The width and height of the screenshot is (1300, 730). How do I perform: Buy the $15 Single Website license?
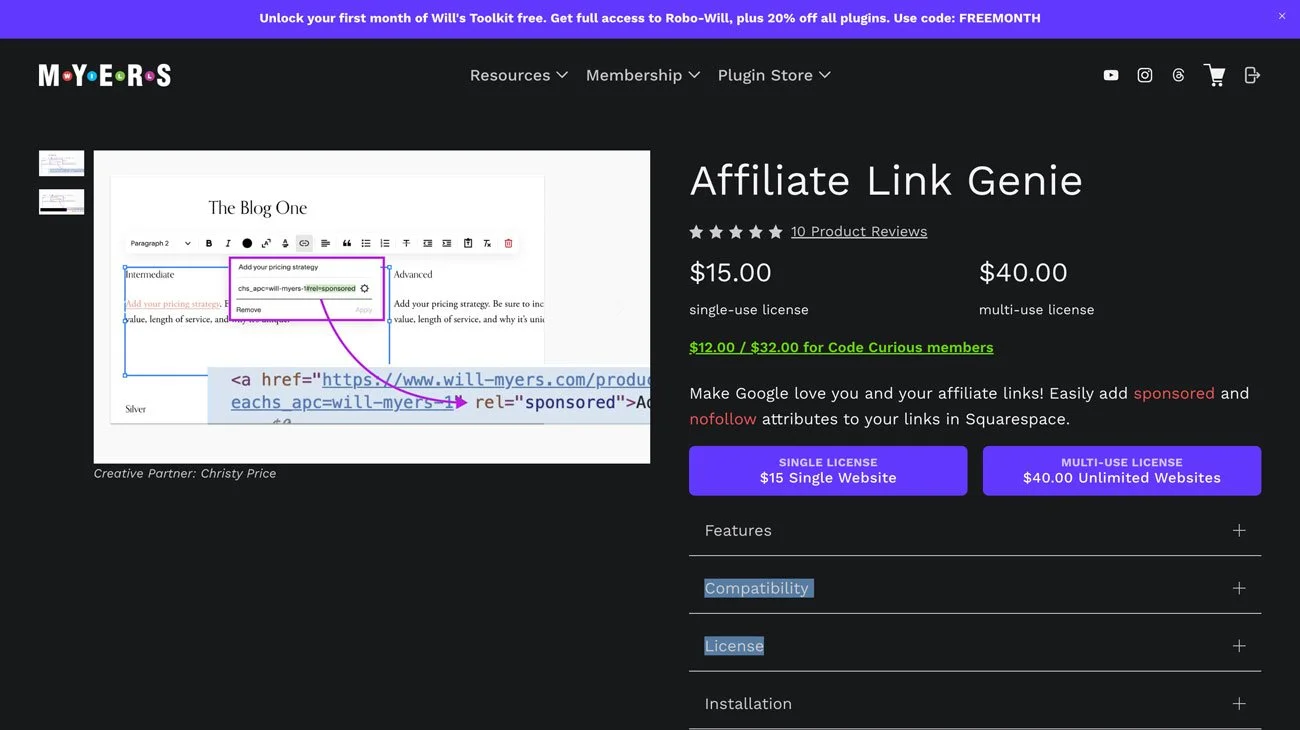(828, 470)
